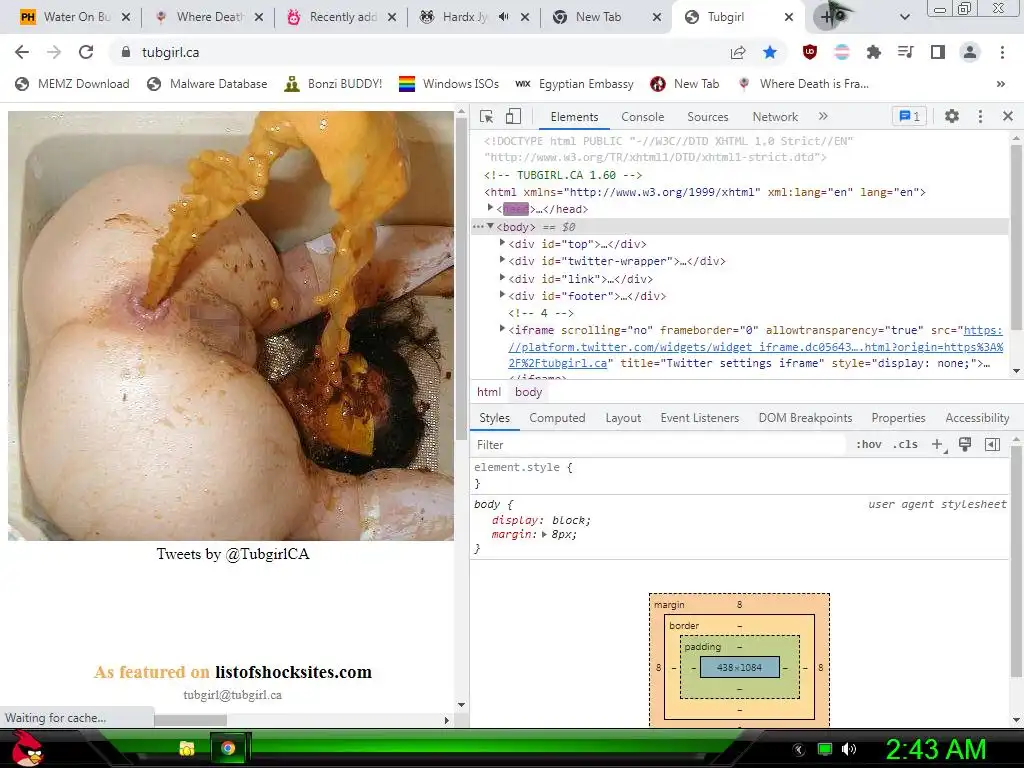Go back using the browser back arrow
1024x768 pixels.
click(22, 52)
